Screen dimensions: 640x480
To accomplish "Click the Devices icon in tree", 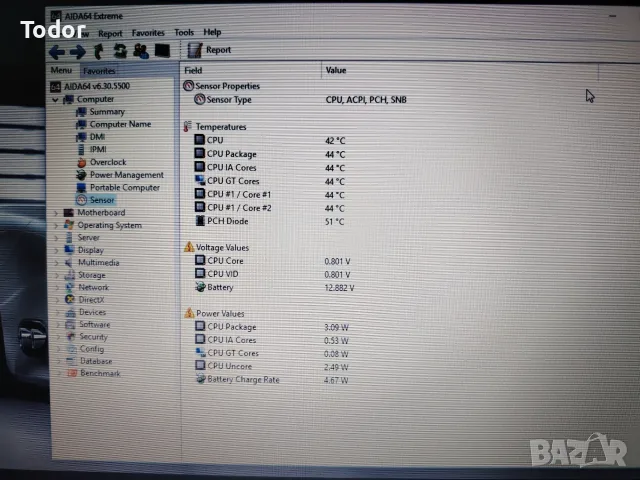I will pyautogui.click(x=71, y=312).
